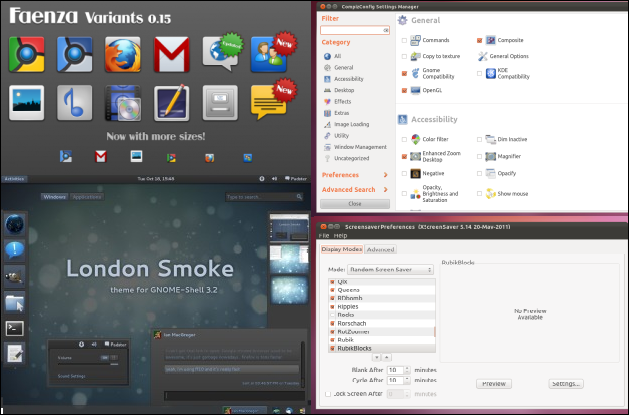Screen dimensions: 629x415
Task: Click the small Firefox icon in sizes row
Action: [209, 158]
